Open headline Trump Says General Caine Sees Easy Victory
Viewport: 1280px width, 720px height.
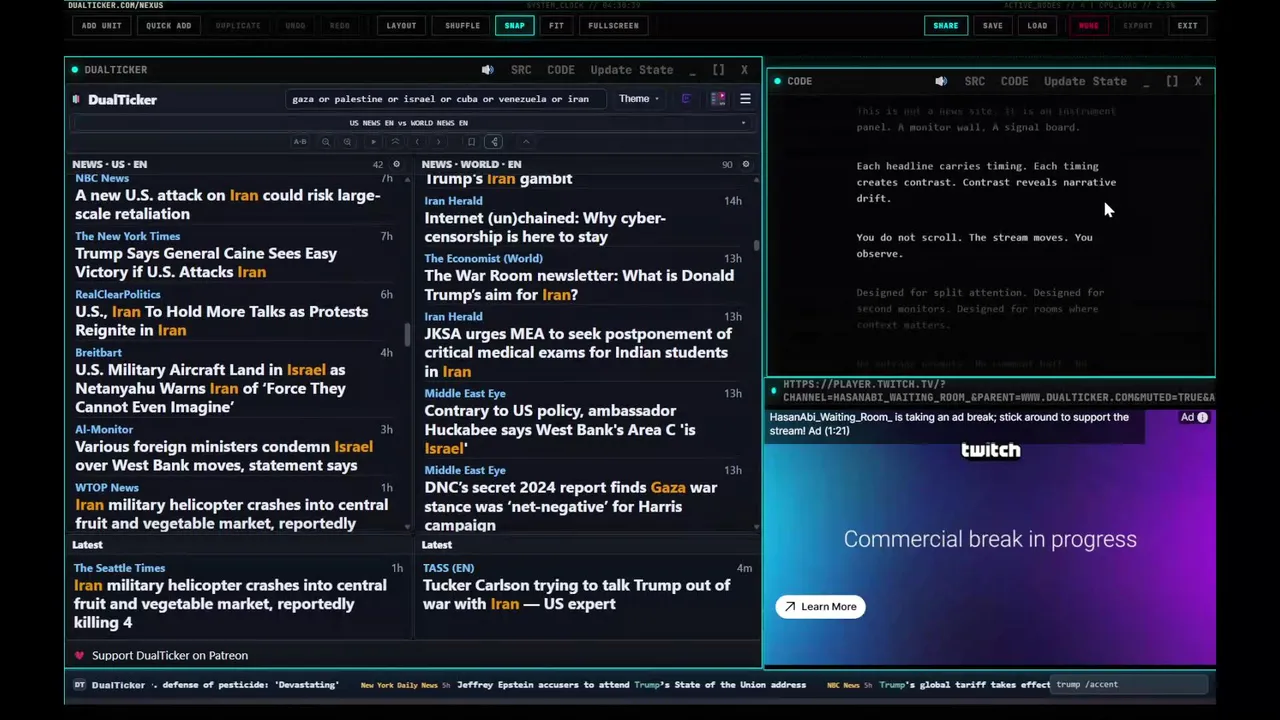tap(206, 263)
